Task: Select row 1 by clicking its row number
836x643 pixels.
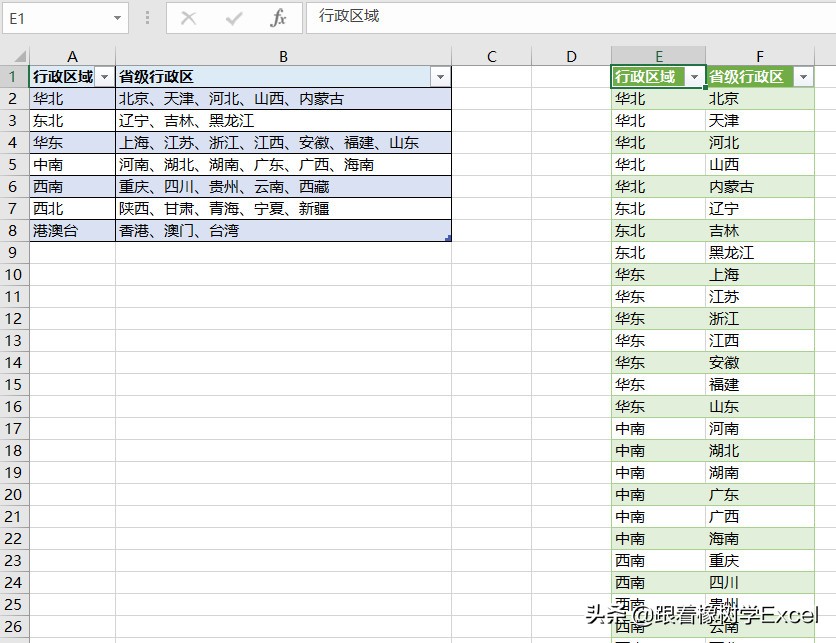Action: coord(14,76)
